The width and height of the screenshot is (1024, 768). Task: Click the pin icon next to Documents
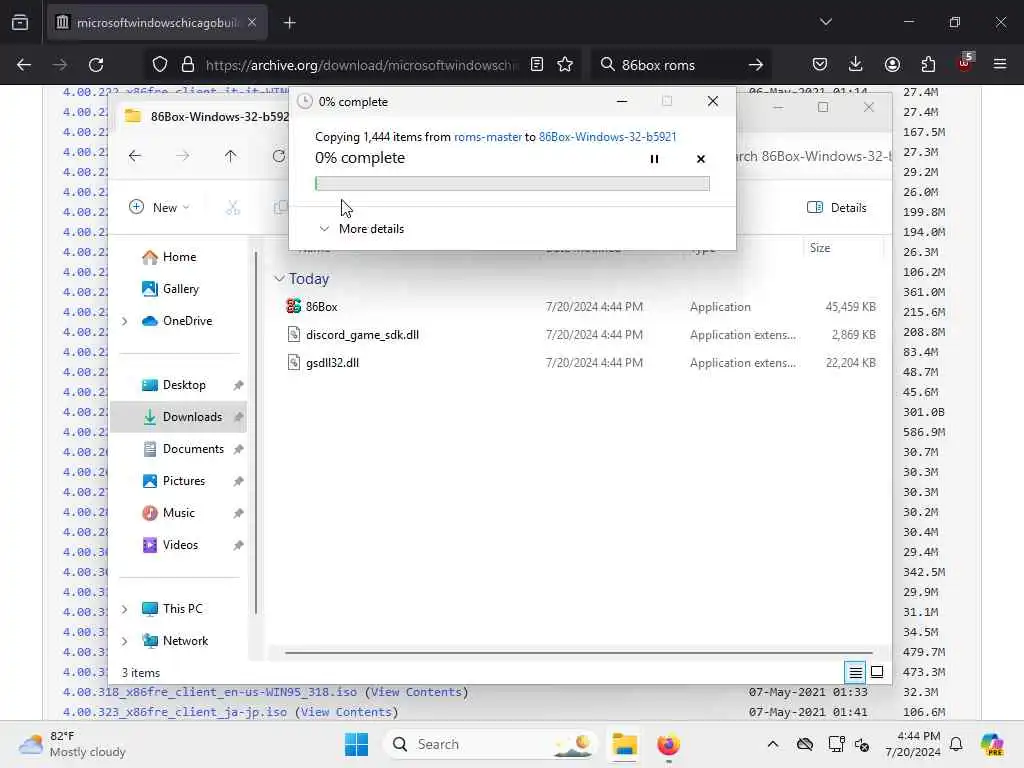(x=238, y=449)
